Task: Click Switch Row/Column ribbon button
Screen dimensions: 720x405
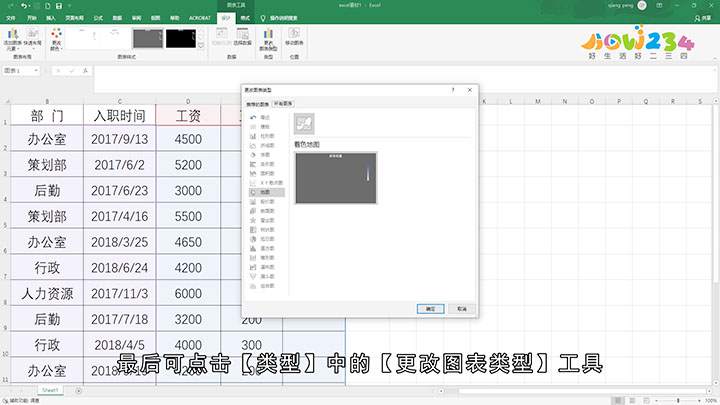Action: point(221,37)
